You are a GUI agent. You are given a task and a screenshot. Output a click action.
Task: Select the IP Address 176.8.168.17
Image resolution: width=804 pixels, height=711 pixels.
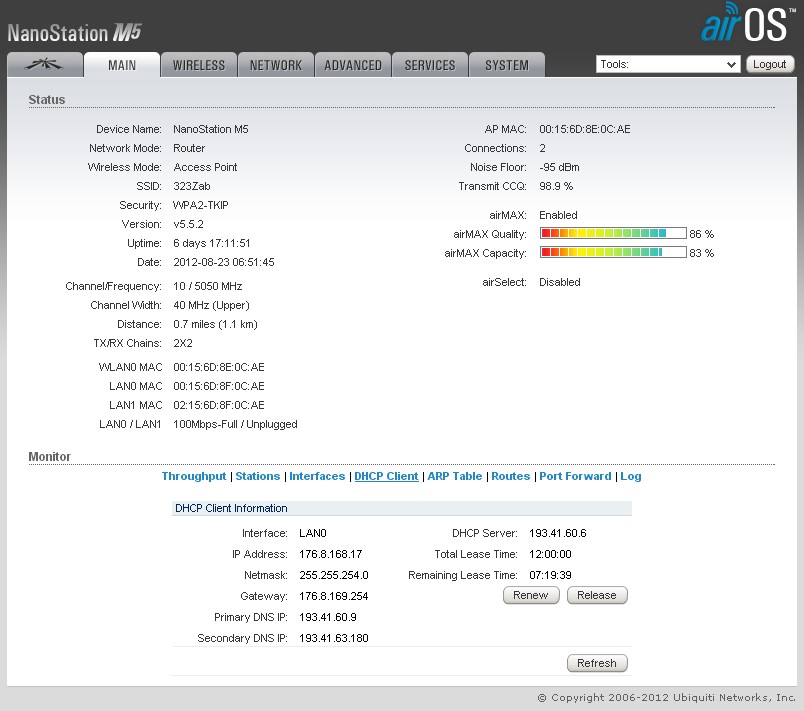tap(331, 554)
